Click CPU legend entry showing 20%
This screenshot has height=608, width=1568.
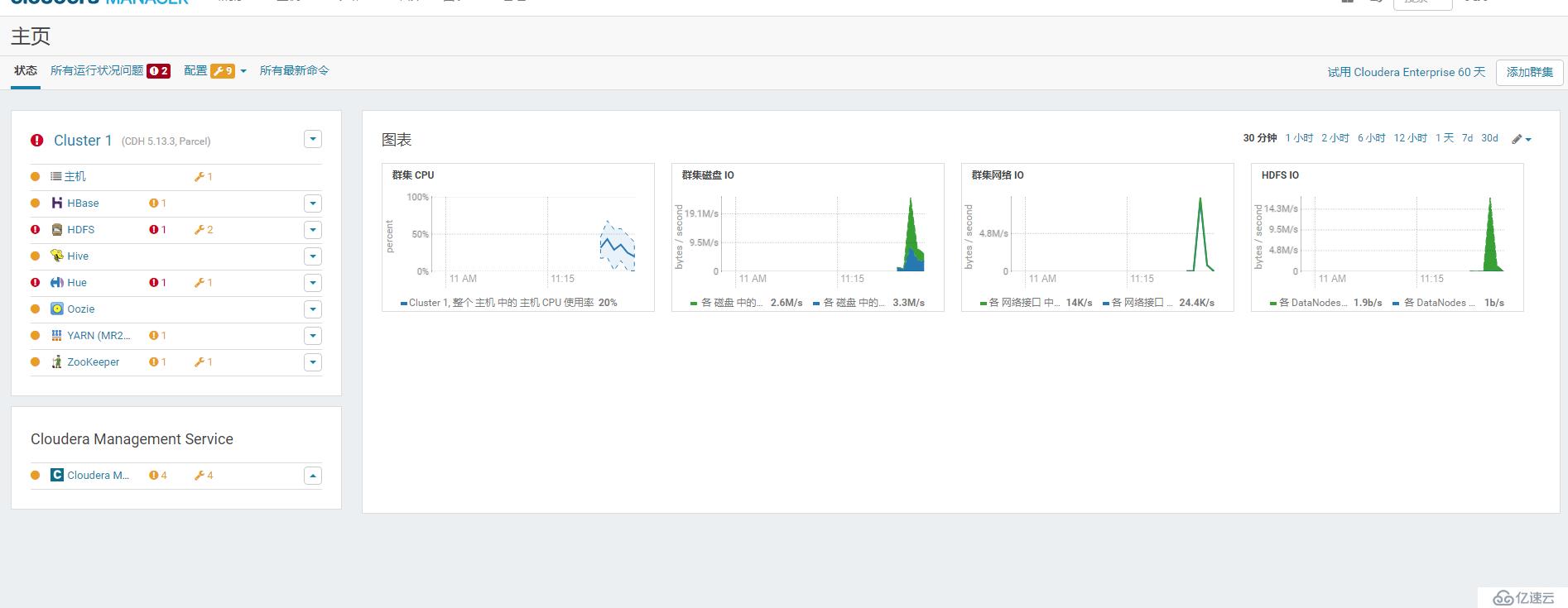pos(509,303)
